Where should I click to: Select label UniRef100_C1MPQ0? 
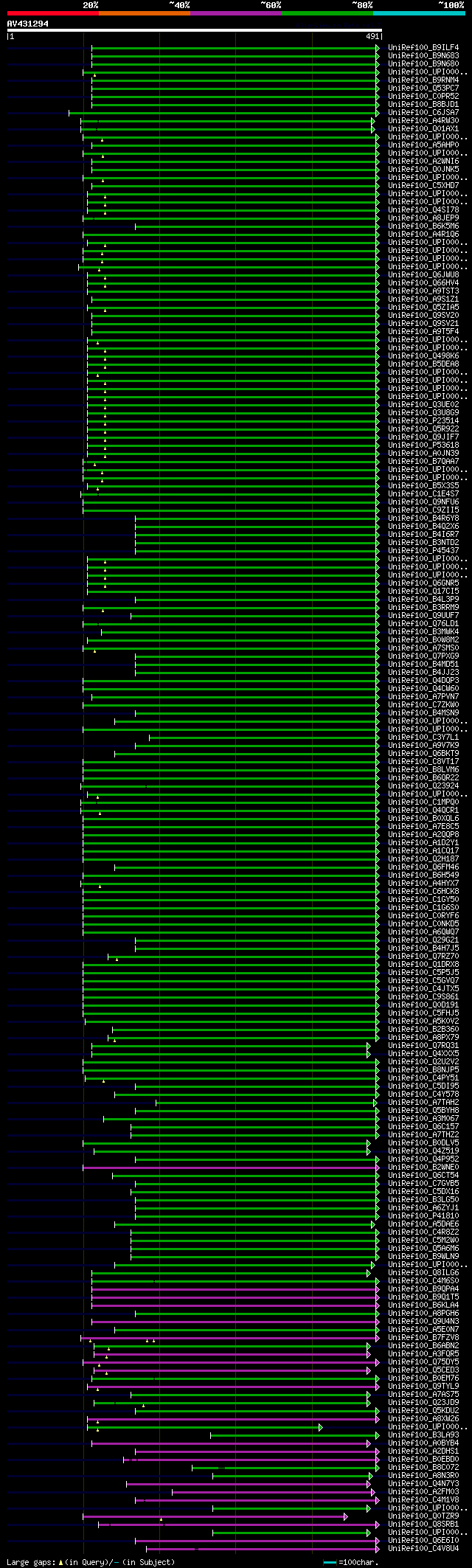point(423,802)
